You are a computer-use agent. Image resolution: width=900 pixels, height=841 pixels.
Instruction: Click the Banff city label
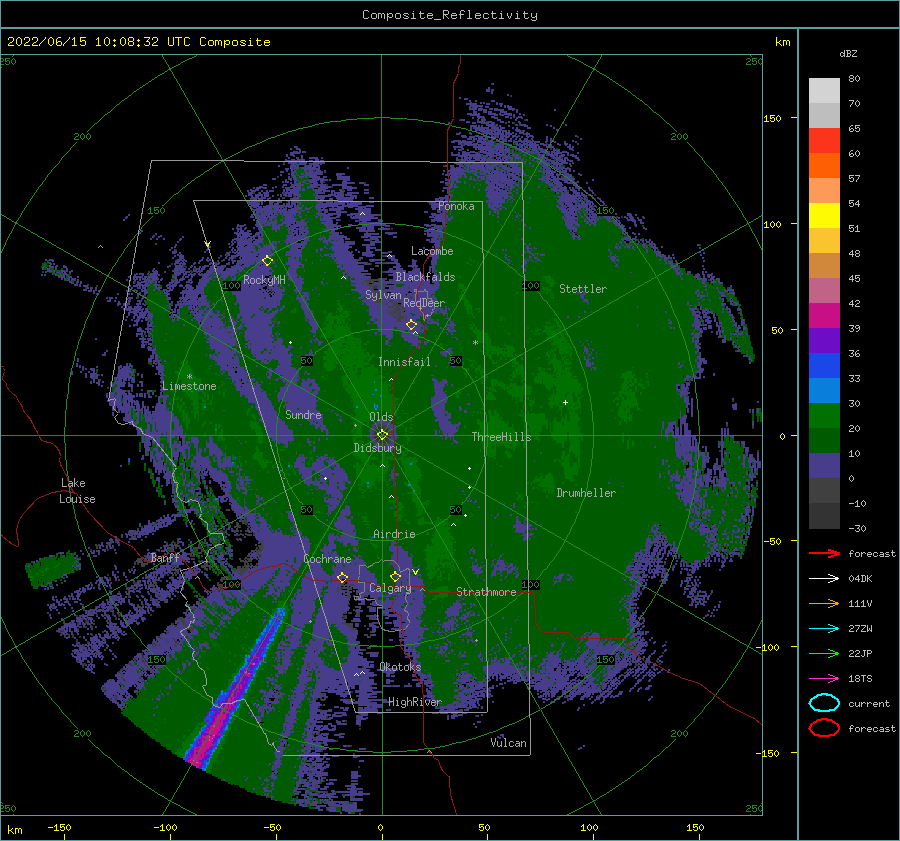tap(165, 557)
